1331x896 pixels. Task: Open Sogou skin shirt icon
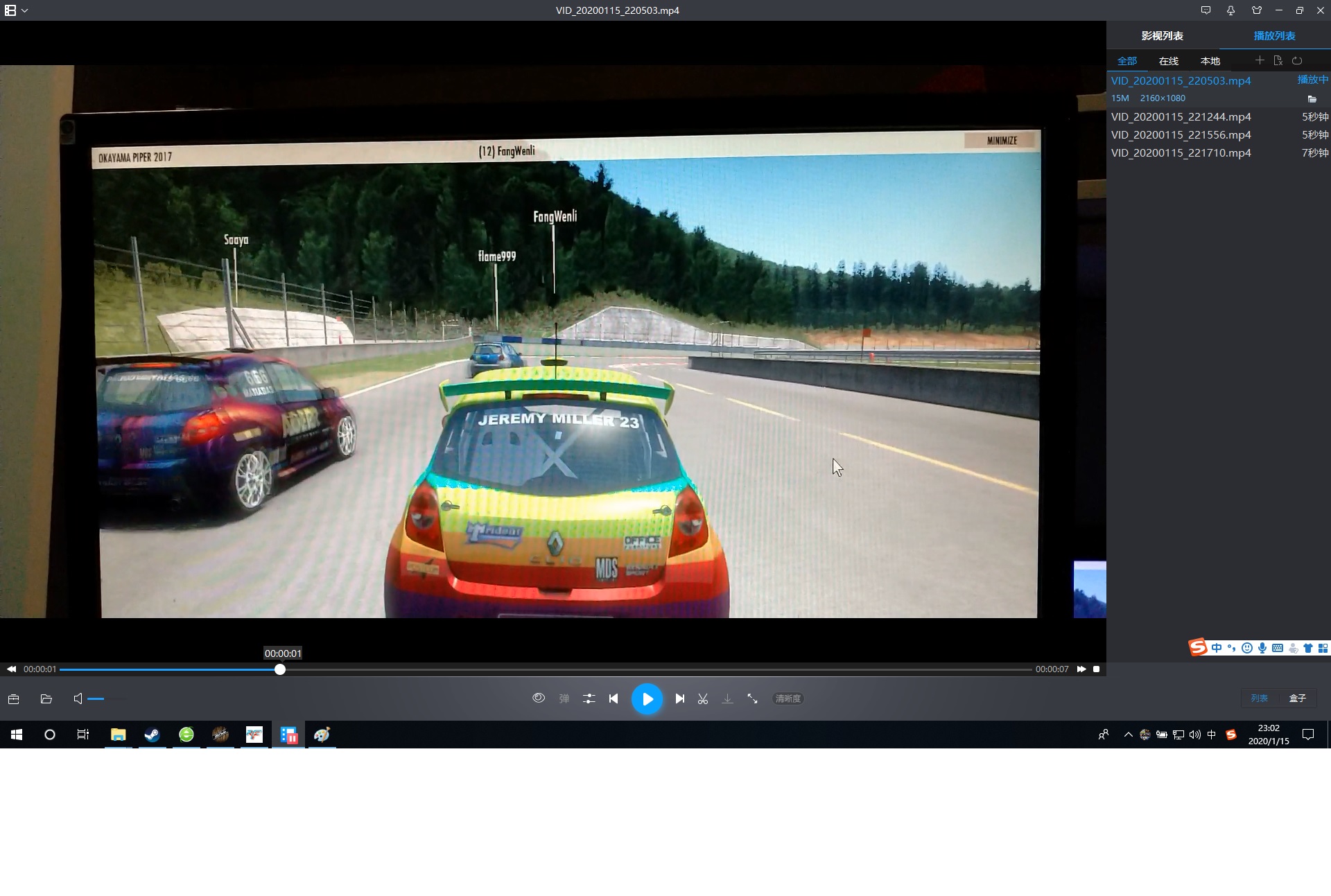[1307, 648]
